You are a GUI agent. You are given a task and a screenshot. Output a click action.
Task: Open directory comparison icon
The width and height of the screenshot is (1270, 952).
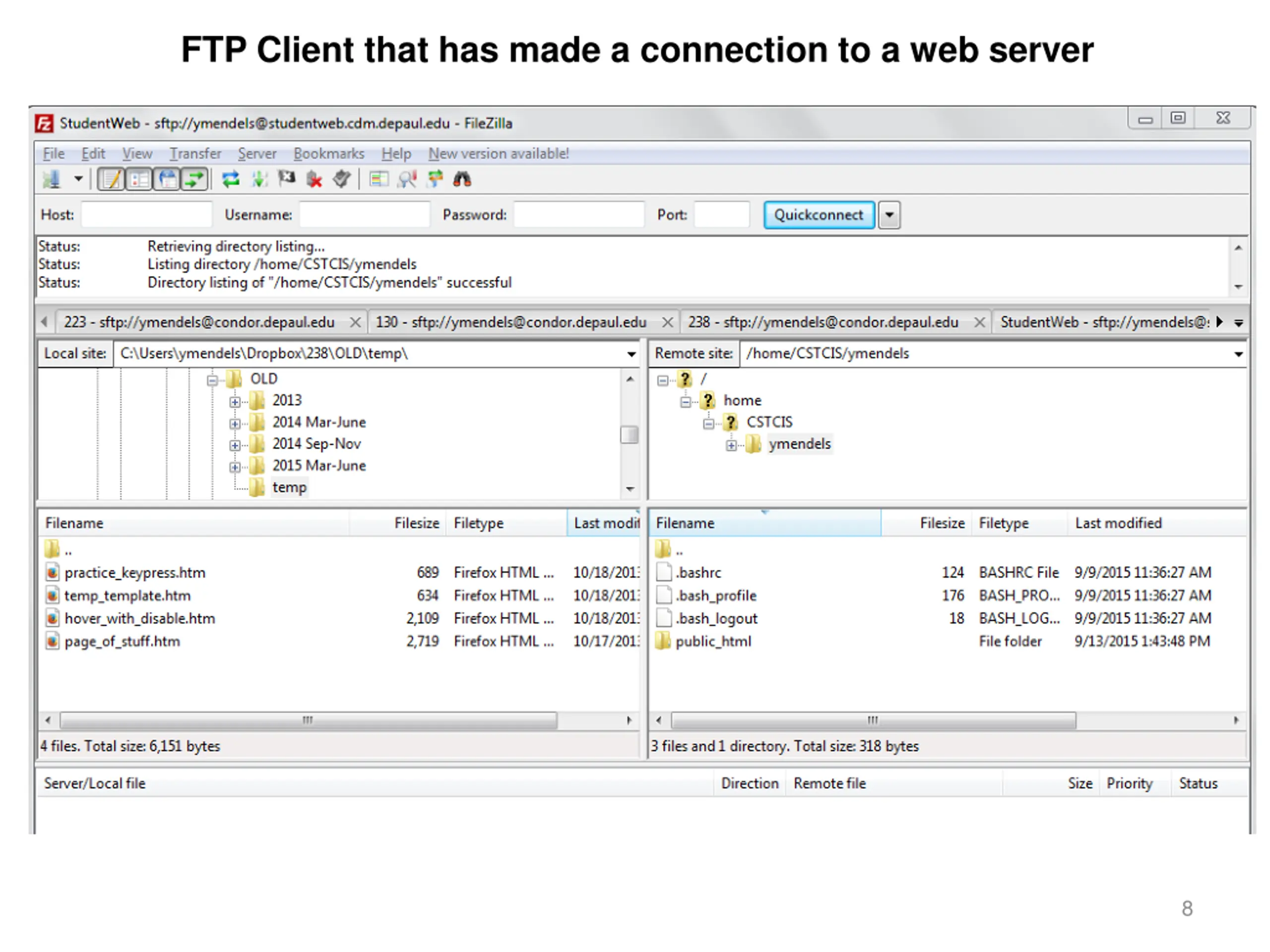pyautogui.click(x=379, y=179)
